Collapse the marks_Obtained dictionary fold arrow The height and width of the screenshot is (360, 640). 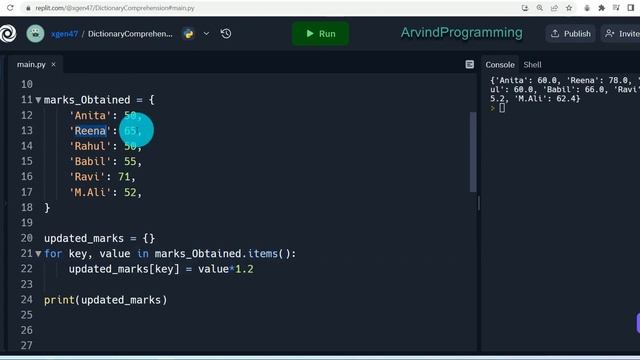coord(38,100)
